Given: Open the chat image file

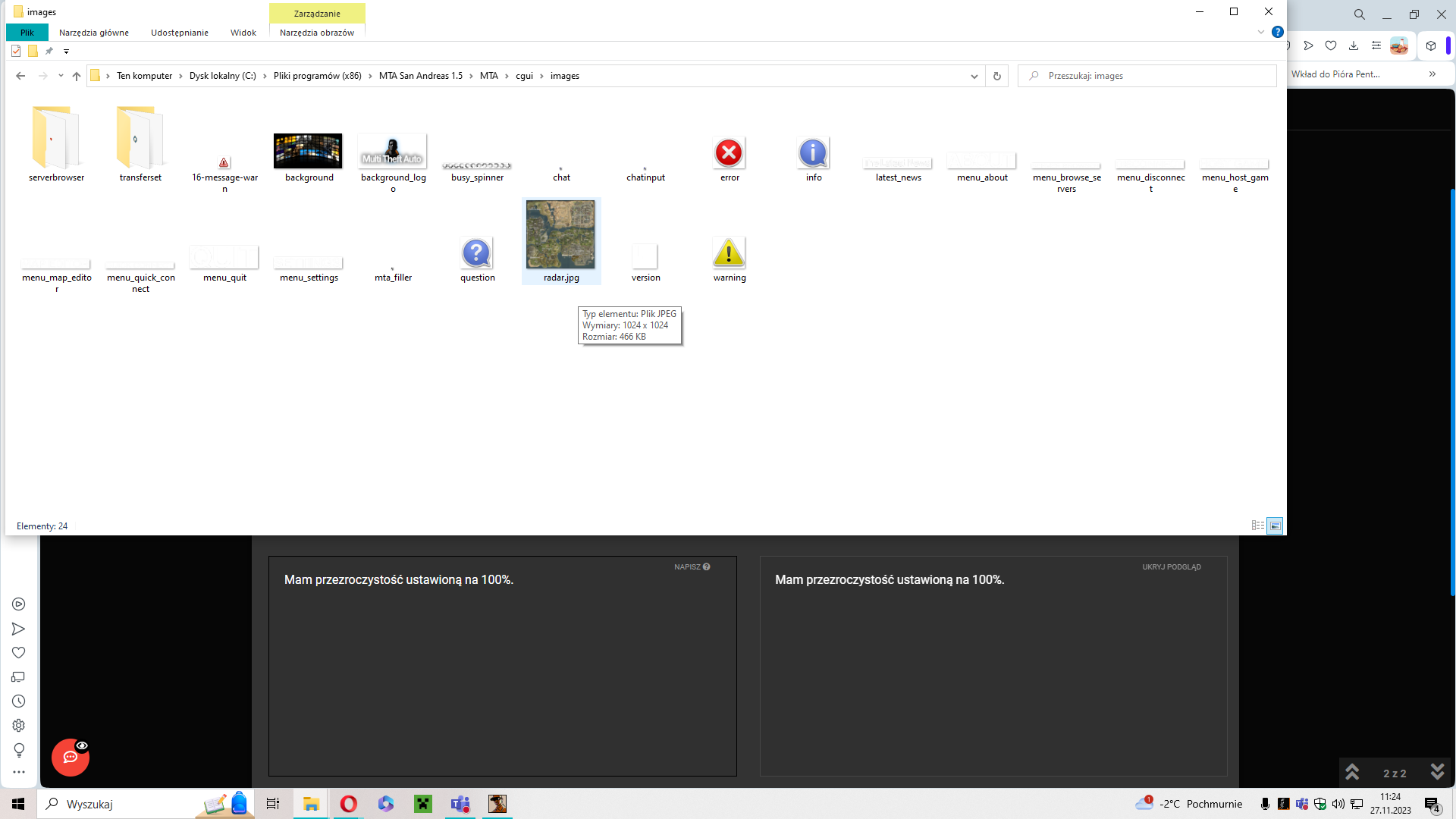Looking at the screenshot, I should [561, 150].
